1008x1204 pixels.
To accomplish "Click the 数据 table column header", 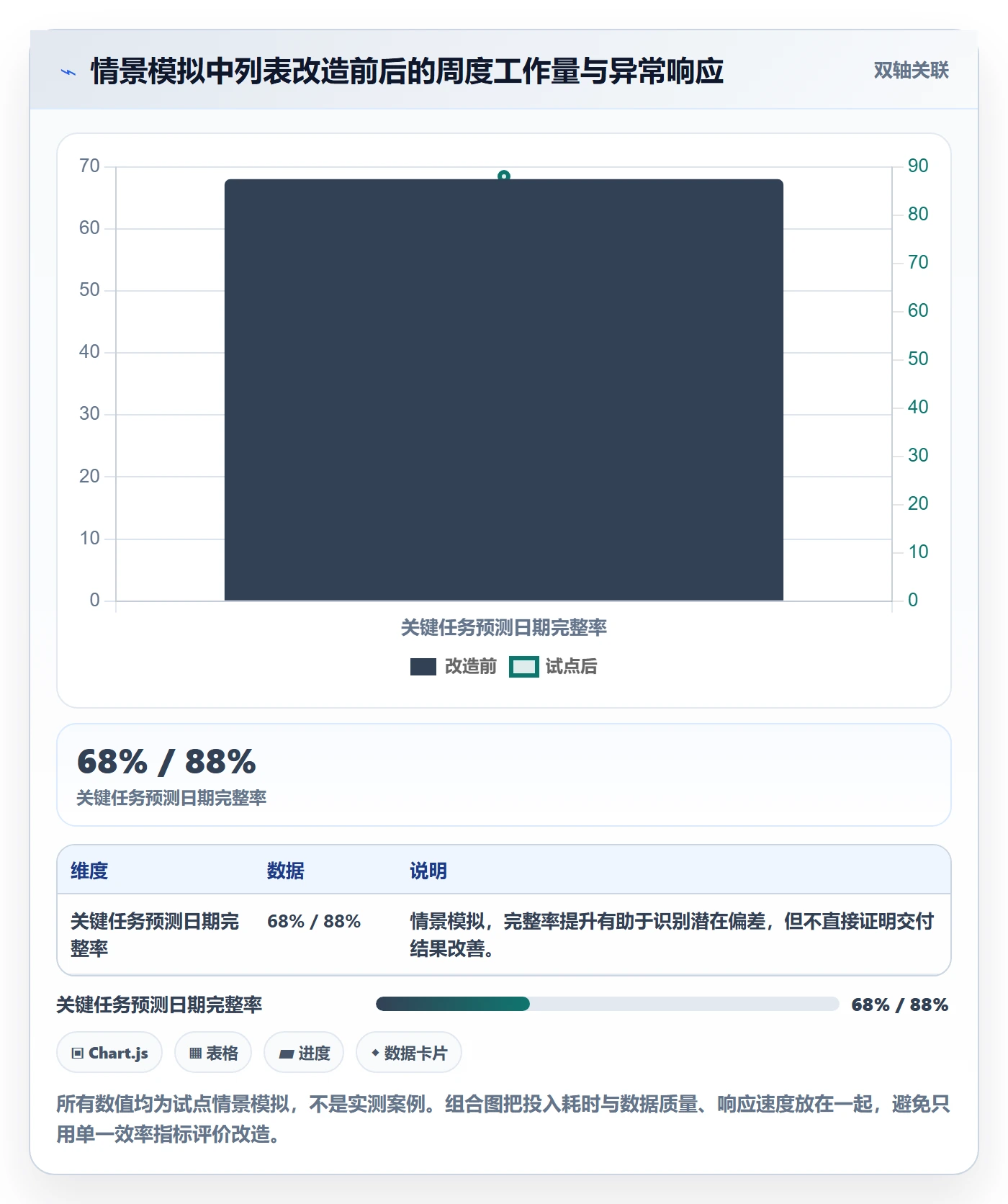I will click(286, 871).
